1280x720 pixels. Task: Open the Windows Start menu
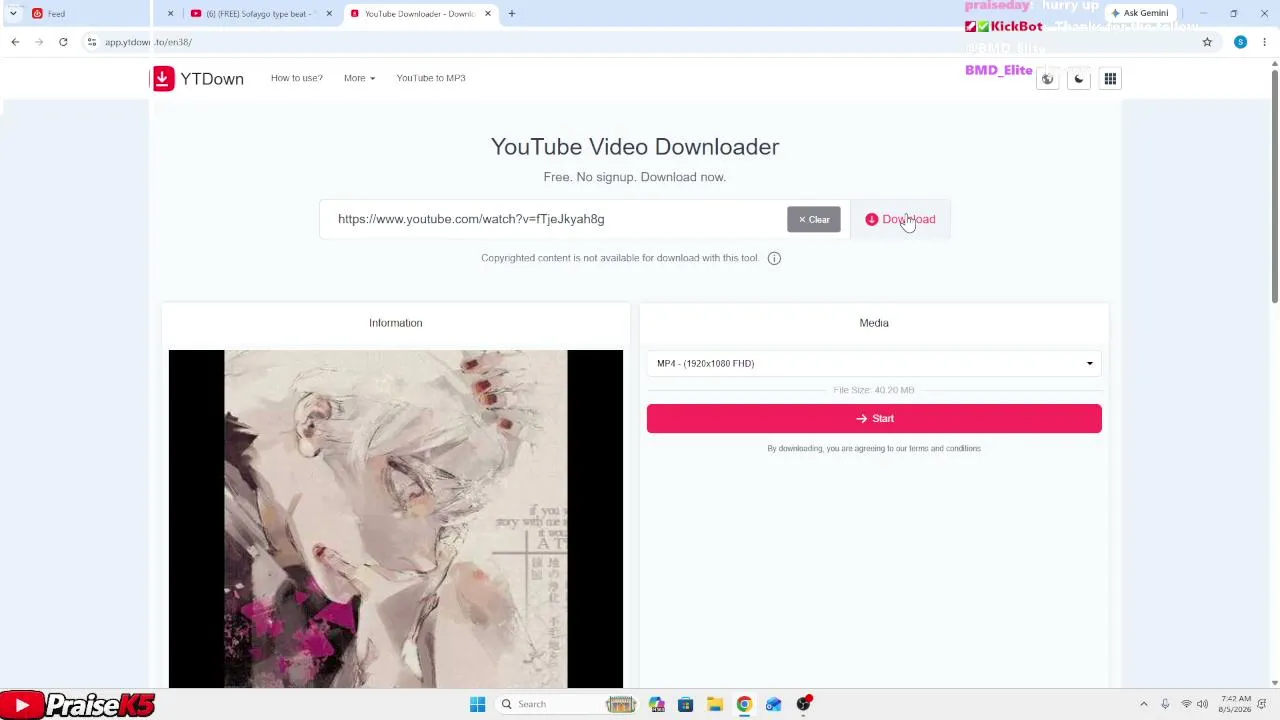click(477, 704)
